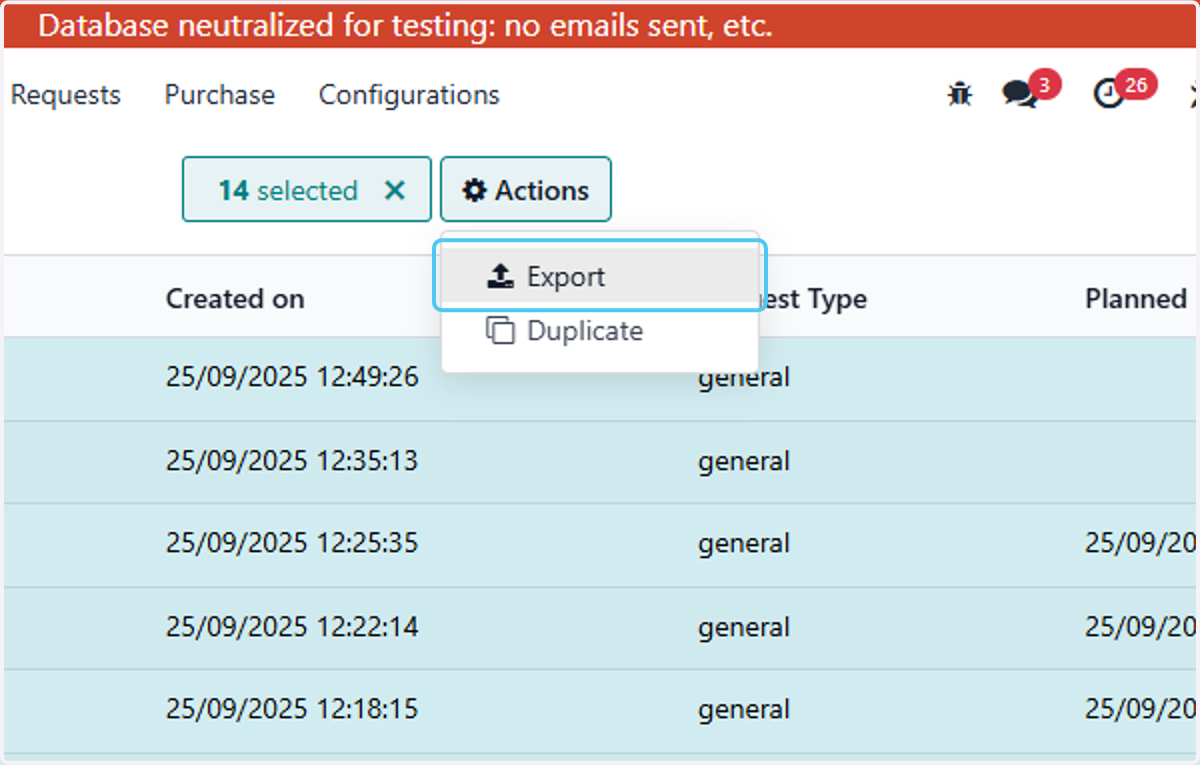Choose Export from the Actions menu
The image size is (1200, 765).
600,276
